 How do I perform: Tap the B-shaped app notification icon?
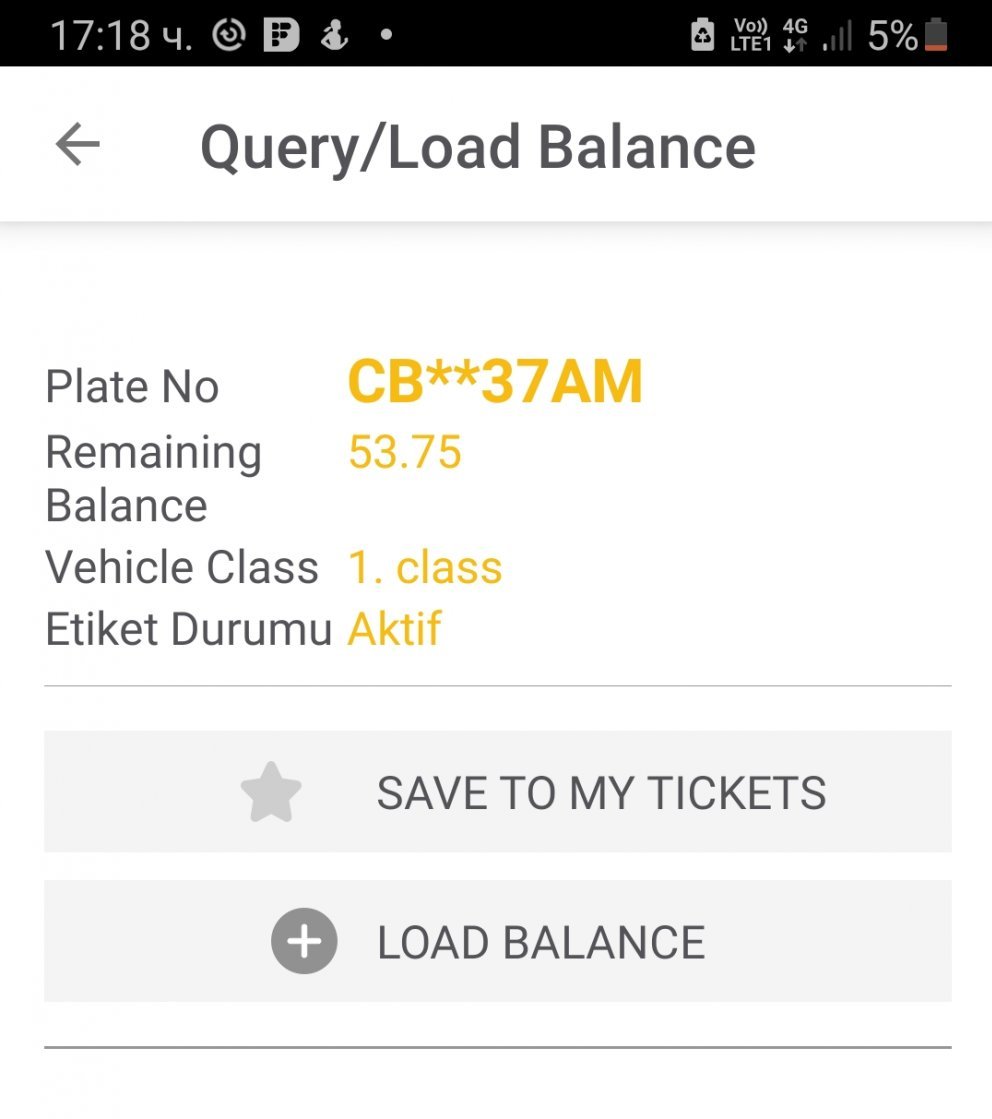(281, 34)
